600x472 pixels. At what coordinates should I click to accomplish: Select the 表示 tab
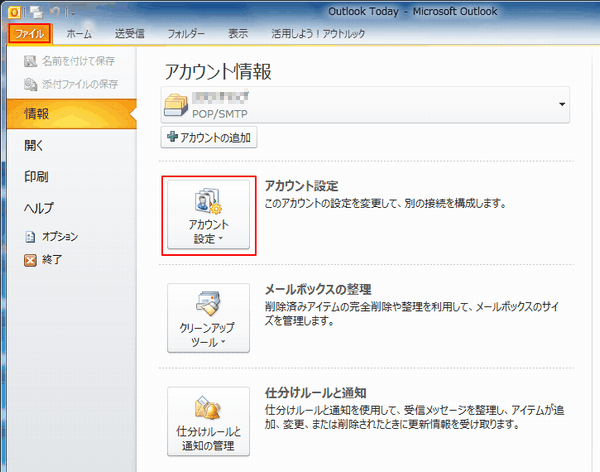pos(238,34)
